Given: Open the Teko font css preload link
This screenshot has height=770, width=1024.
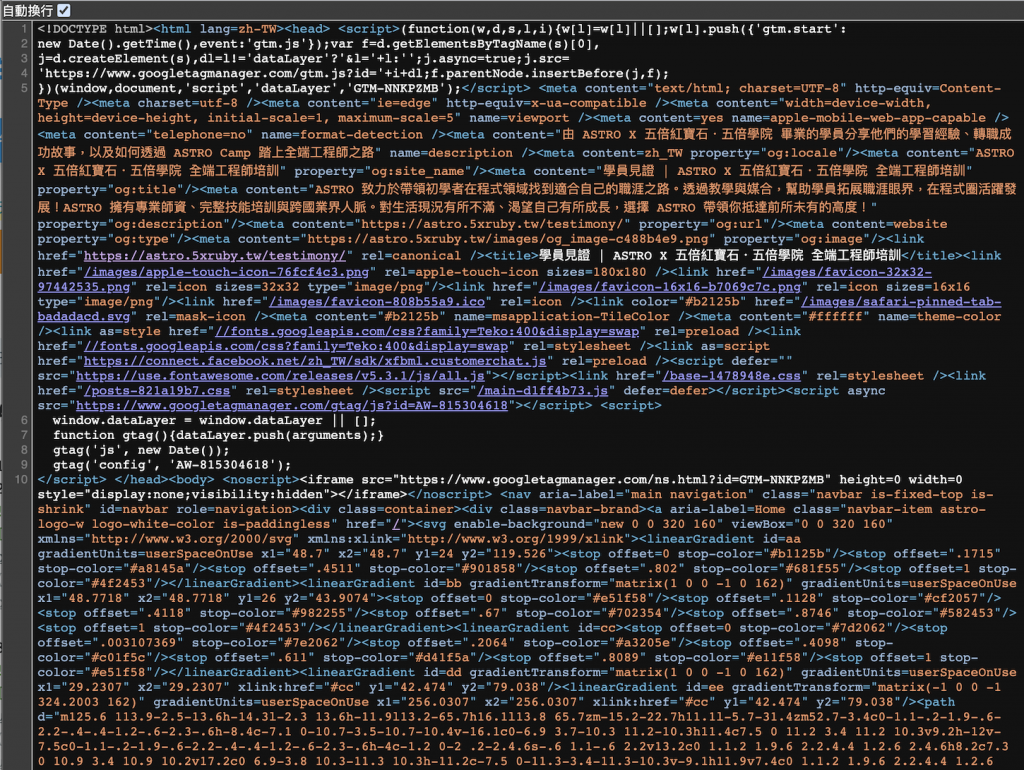Looking at the screenshot, I should 427,331.
